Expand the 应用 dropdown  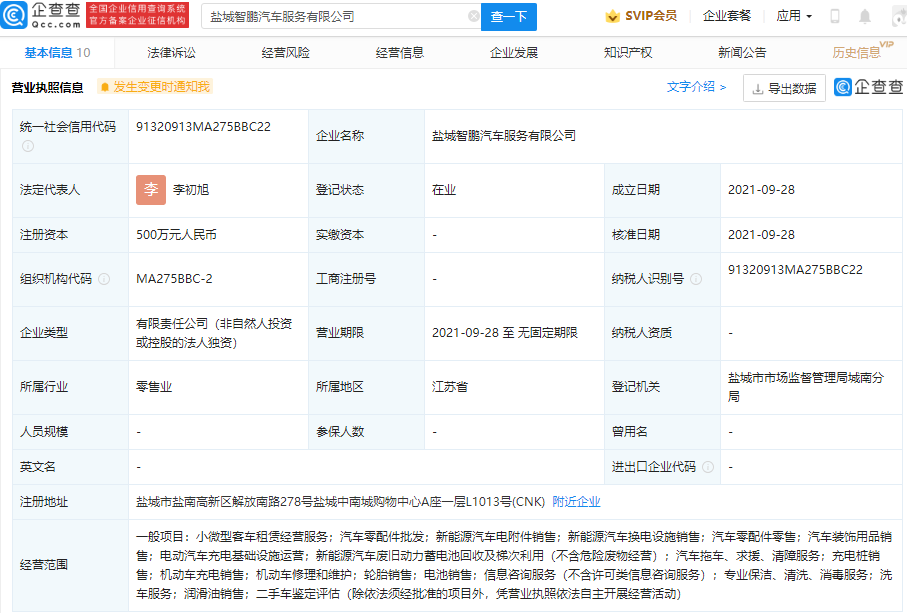(x=794, y=16)
